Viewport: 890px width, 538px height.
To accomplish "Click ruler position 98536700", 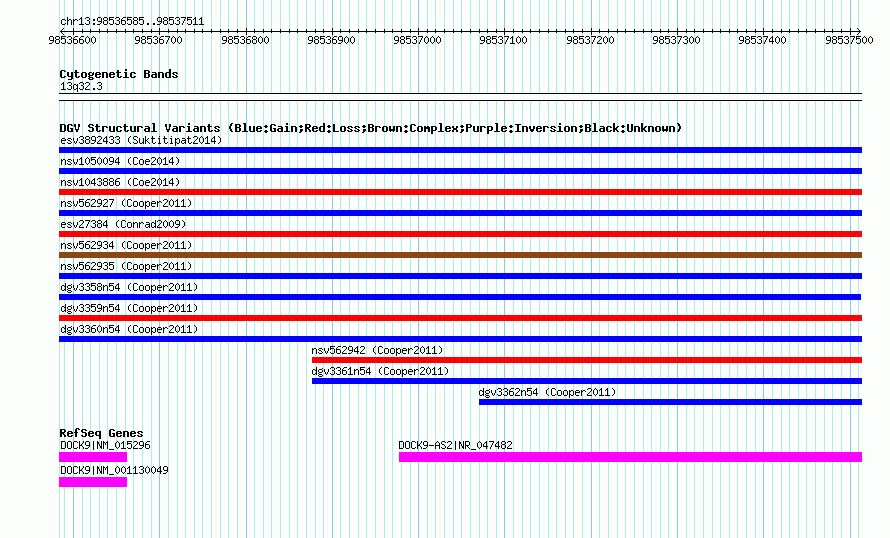I will tap(158, 40).
